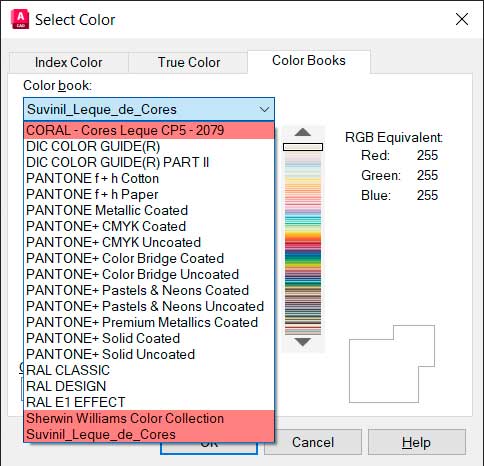Select PANTONE+ Solid Uncoated color book
Screen dimensions: 484x466
coord(149,354)
